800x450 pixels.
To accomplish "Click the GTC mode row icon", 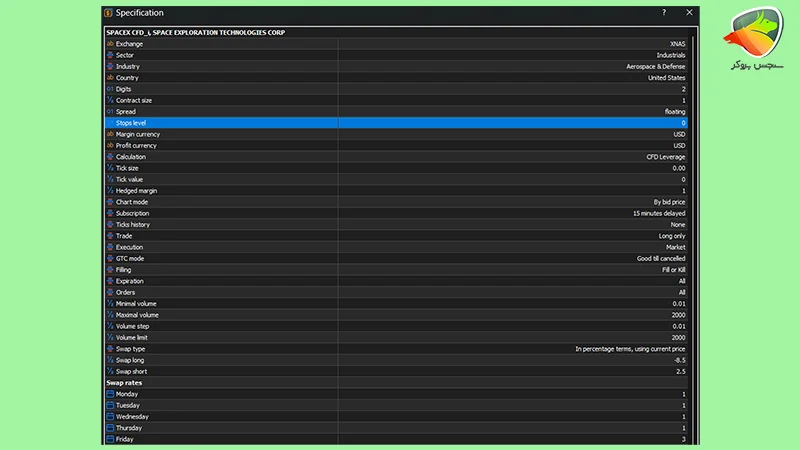I will [x=110, y=258].
